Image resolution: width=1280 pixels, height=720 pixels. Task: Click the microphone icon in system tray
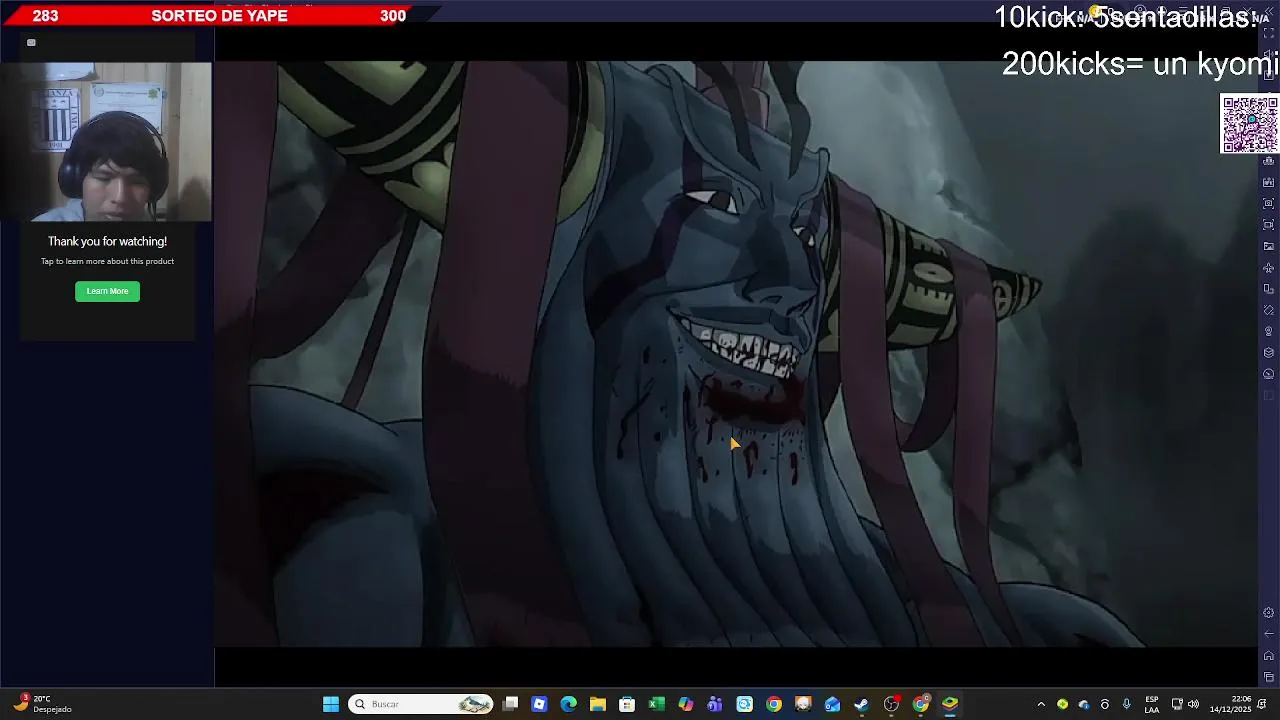1126,704
